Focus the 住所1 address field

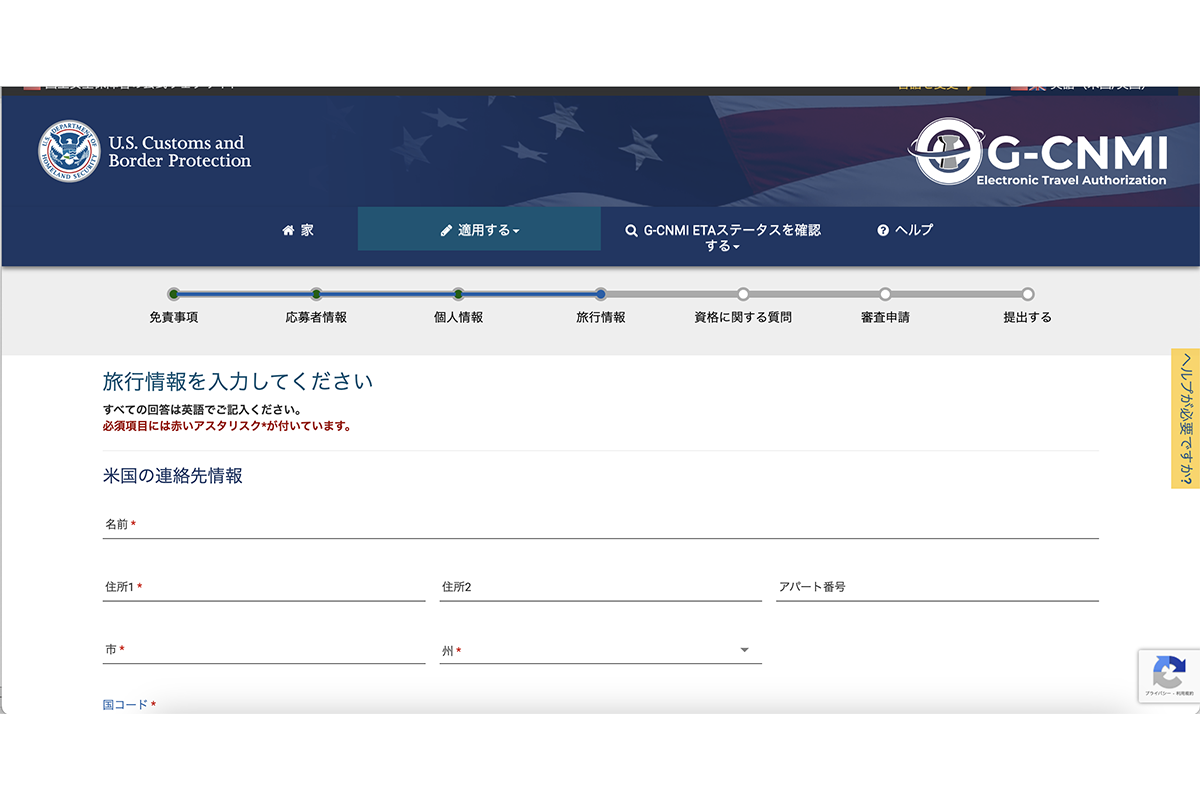click(x=264, y=588)
